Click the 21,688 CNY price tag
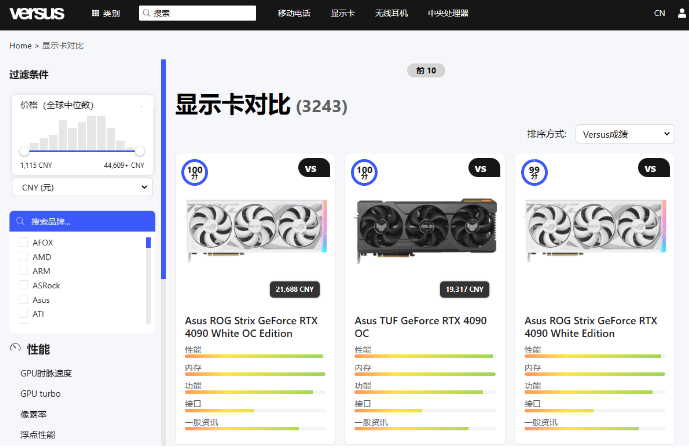The height and width of the screenshot is (448, 689). 294,289
